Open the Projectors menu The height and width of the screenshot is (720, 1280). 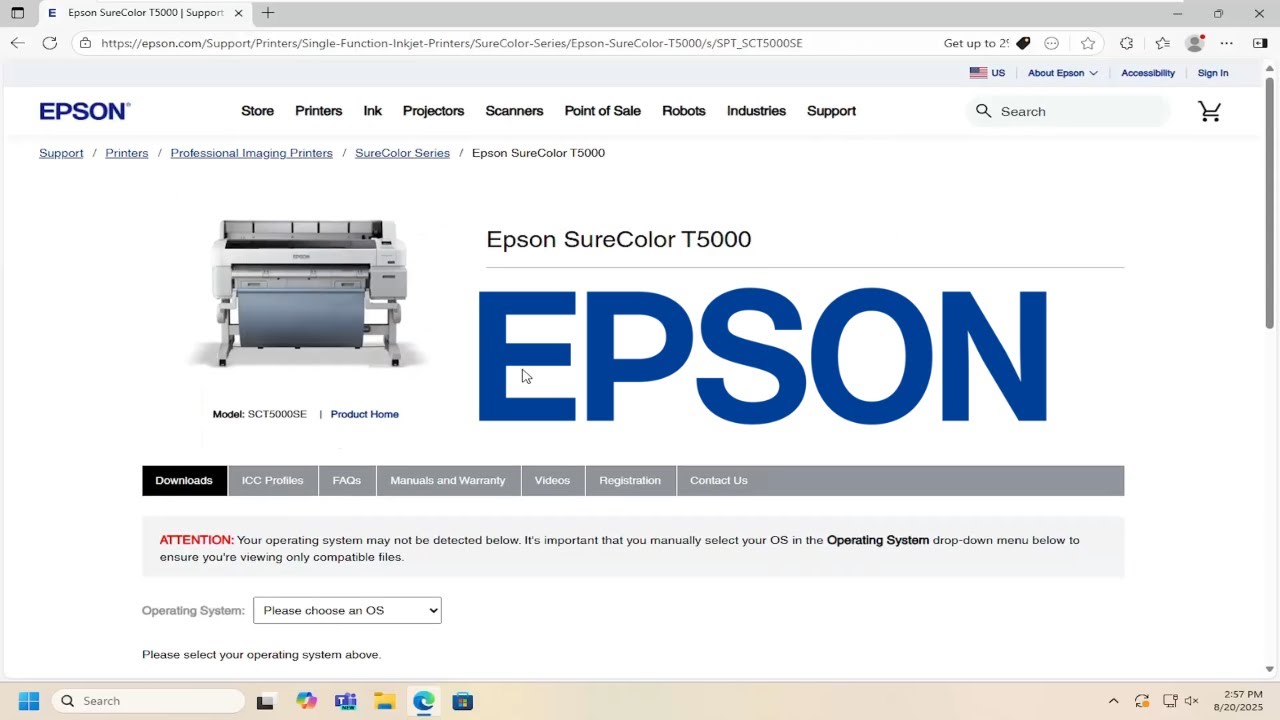433,111
